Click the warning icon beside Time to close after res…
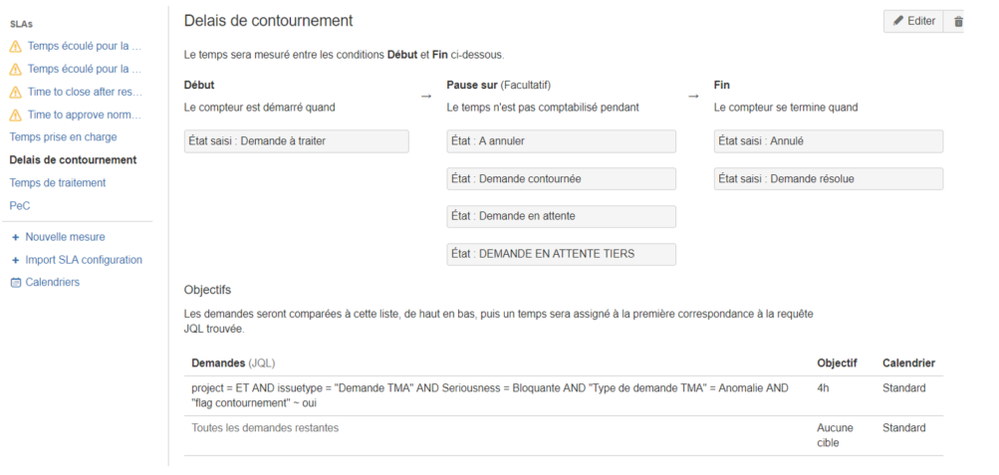This screenshot has width=999, height=475. coord(15,92)
